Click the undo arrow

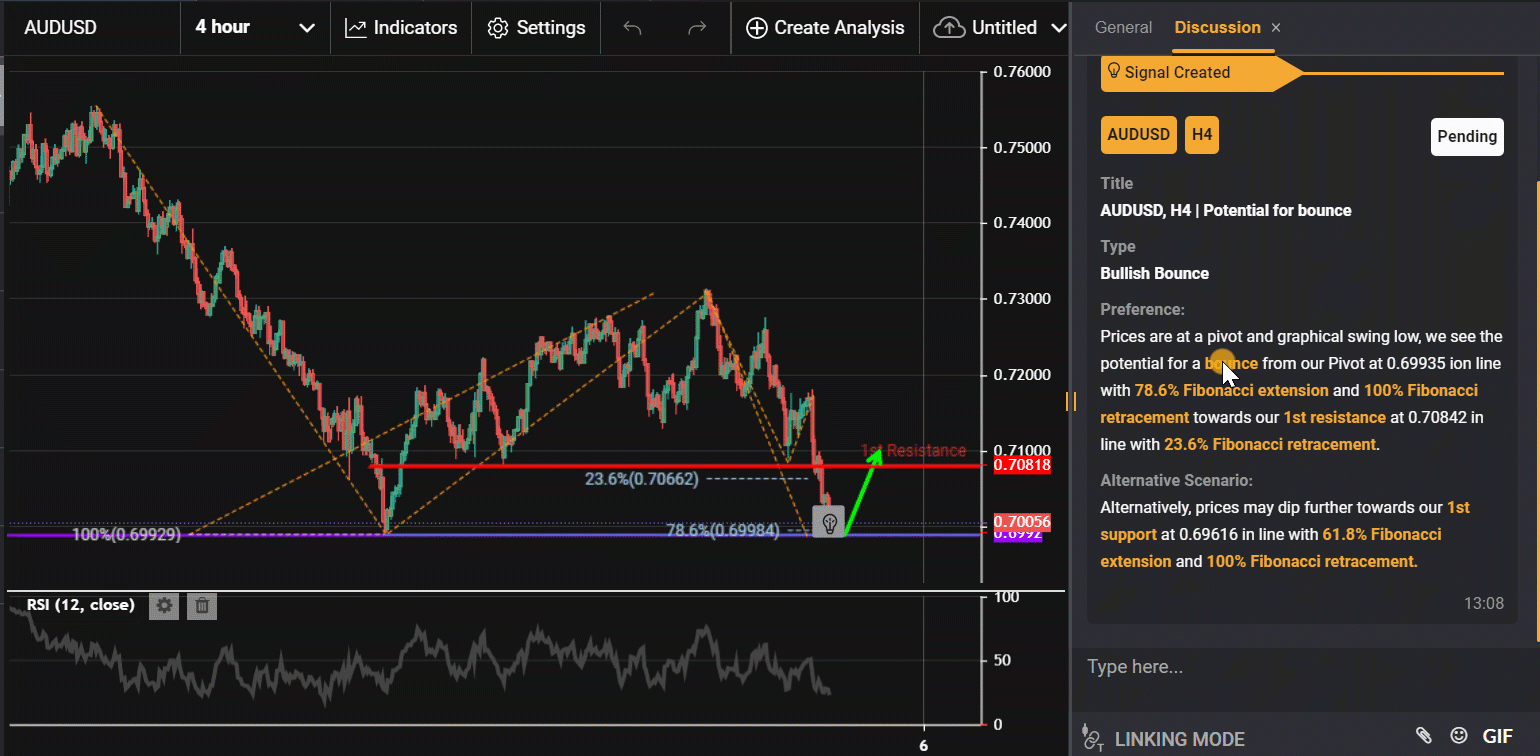(x=632, y=28)
